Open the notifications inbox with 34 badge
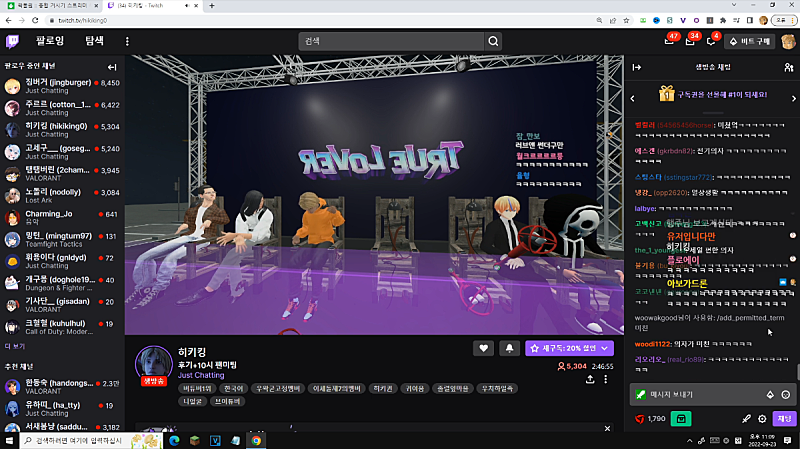The width and height of the screenshot is (800, 449). pos(690,41)
